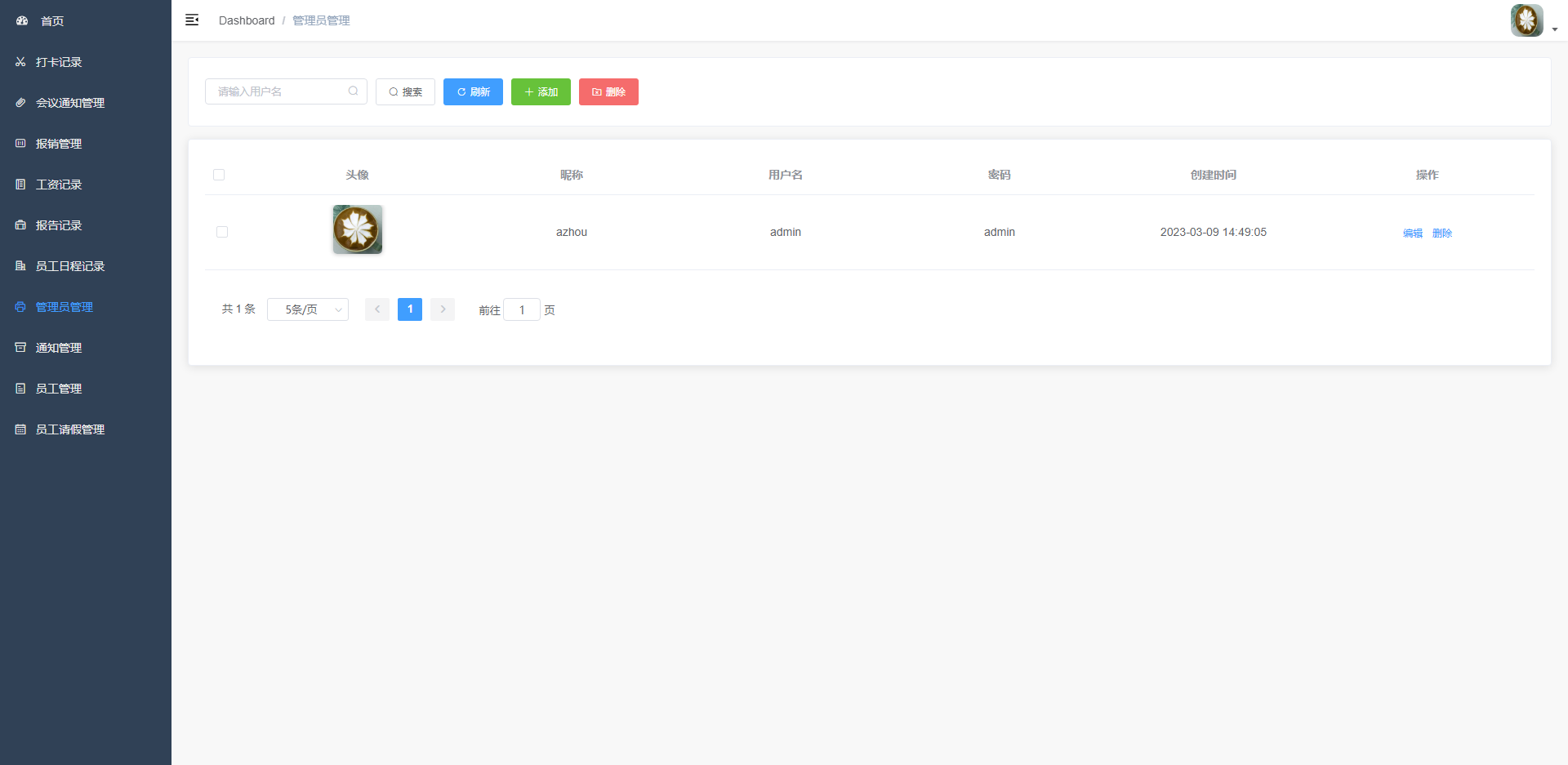Open 会议通知管理 via its sidebar icon

click(x=20, y=102)
